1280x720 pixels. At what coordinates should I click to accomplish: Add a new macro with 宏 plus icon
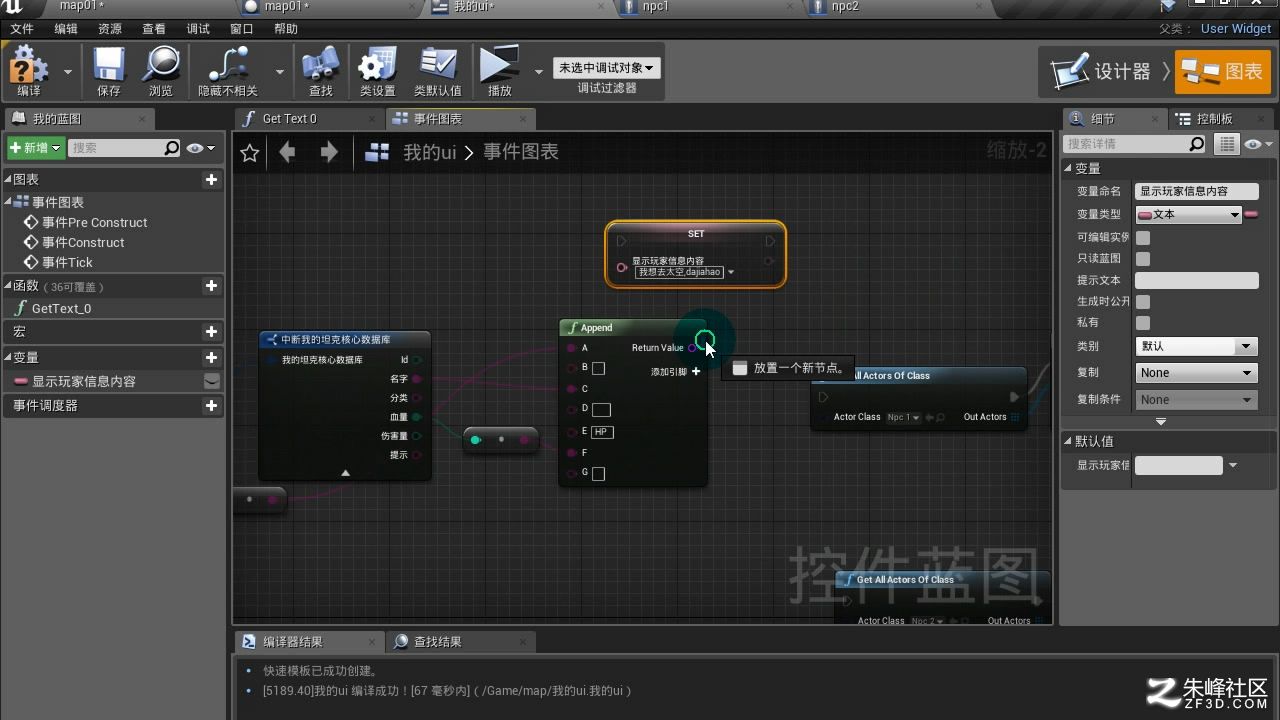[211, 332]
